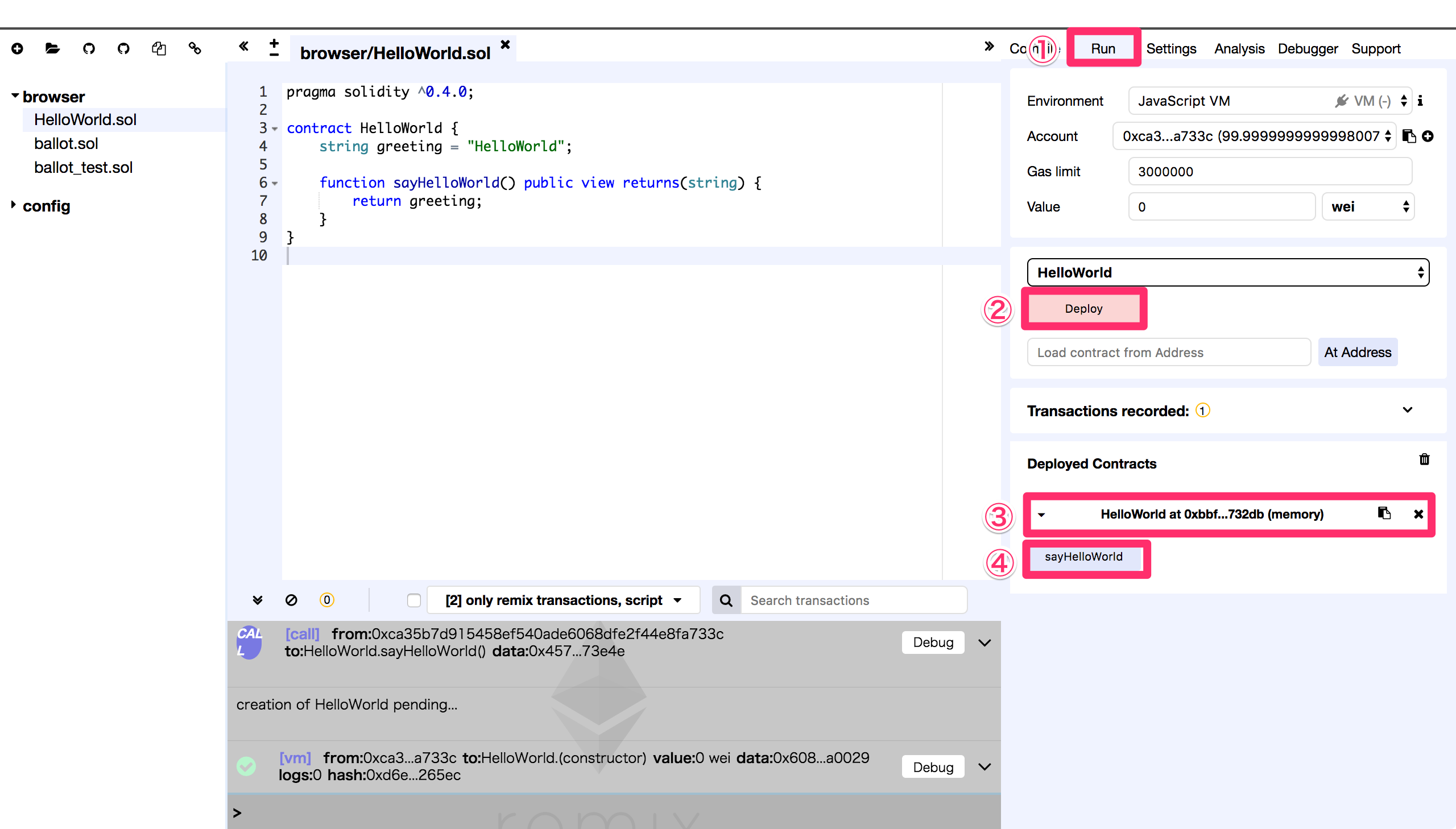1456x829 pixels.
Task: Open the Account selector dropdown
Action: click(x=1255, y=136)
